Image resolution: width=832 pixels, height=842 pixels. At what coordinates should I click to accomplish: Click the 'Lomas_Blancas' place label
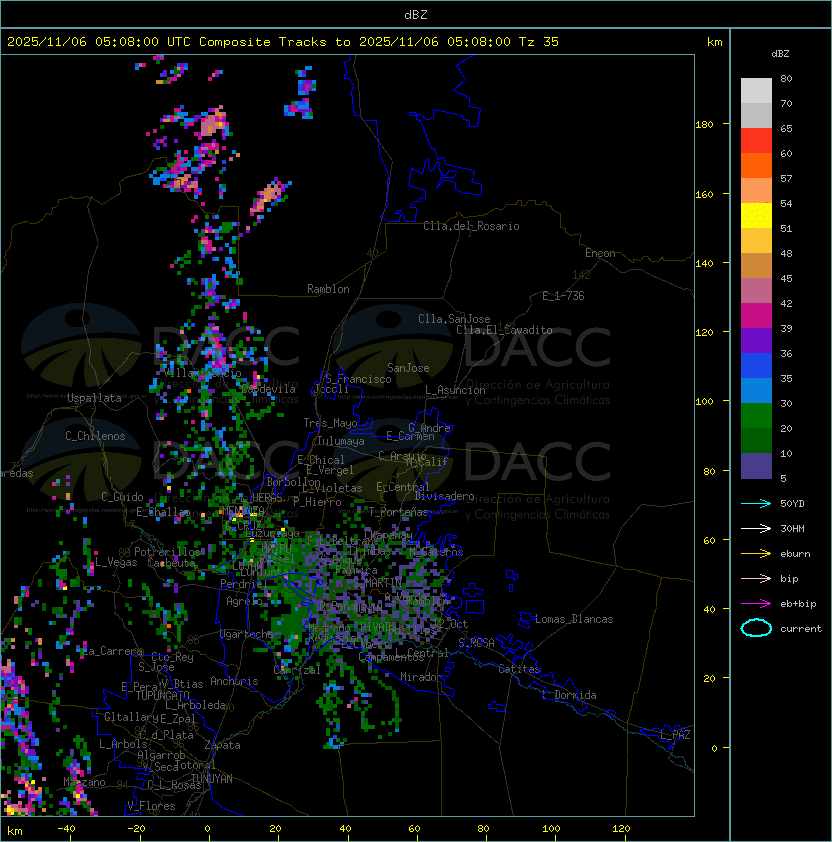(x=574, y=619)
